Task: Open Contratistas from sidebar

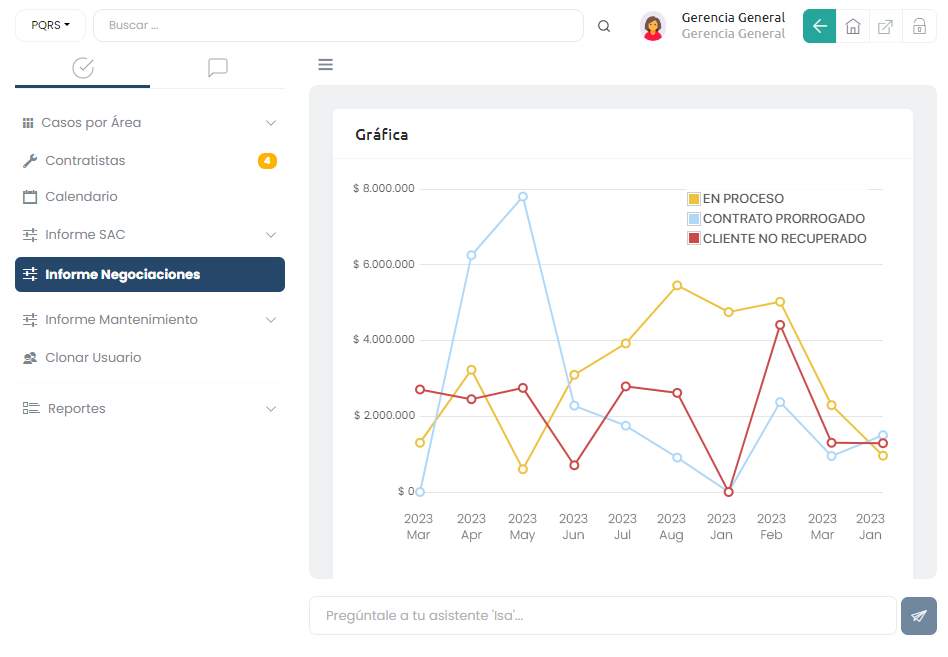Action: click(x=85, y=161)
